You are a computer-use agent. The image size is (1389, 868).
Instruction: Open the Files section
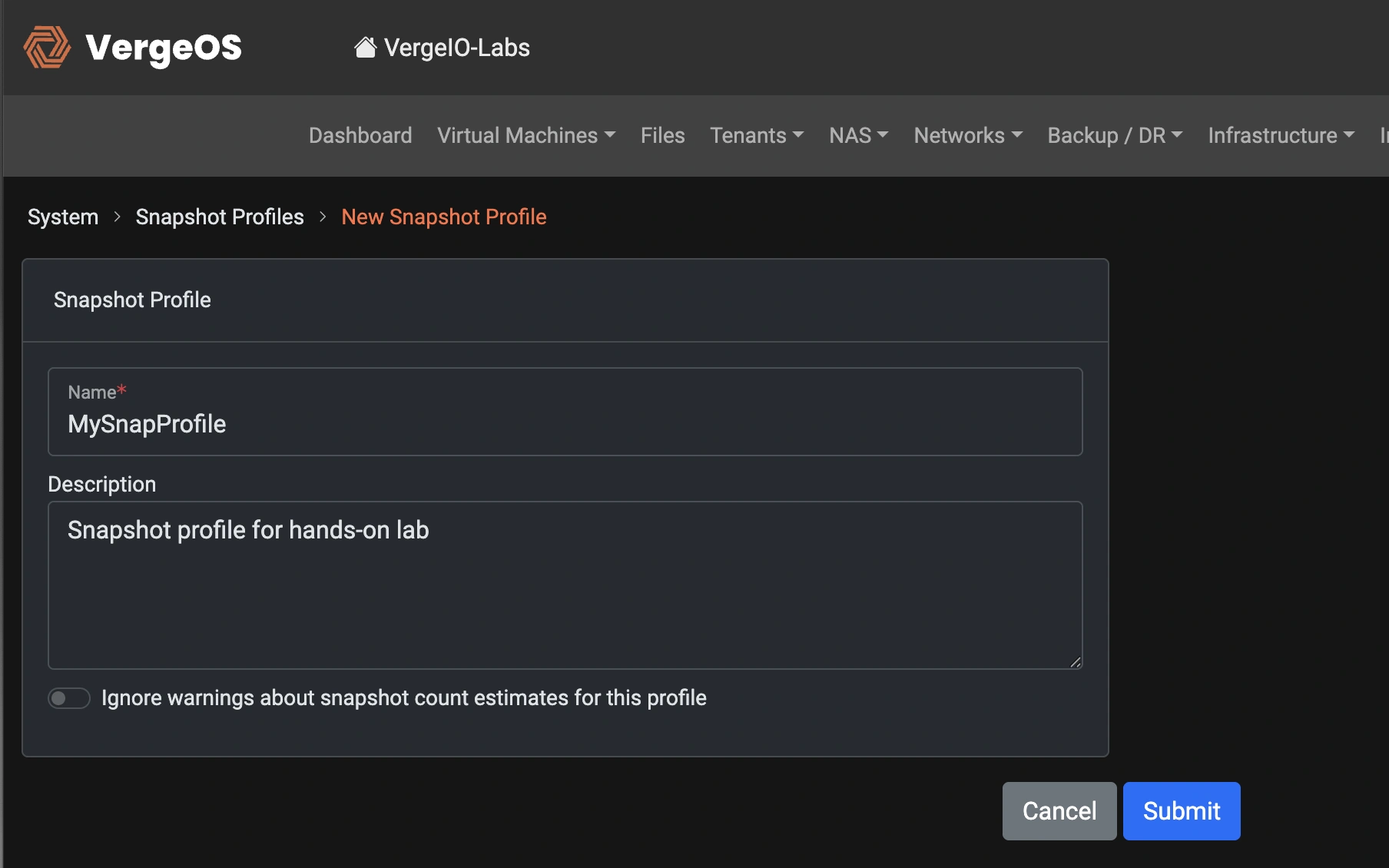point(662,135)
